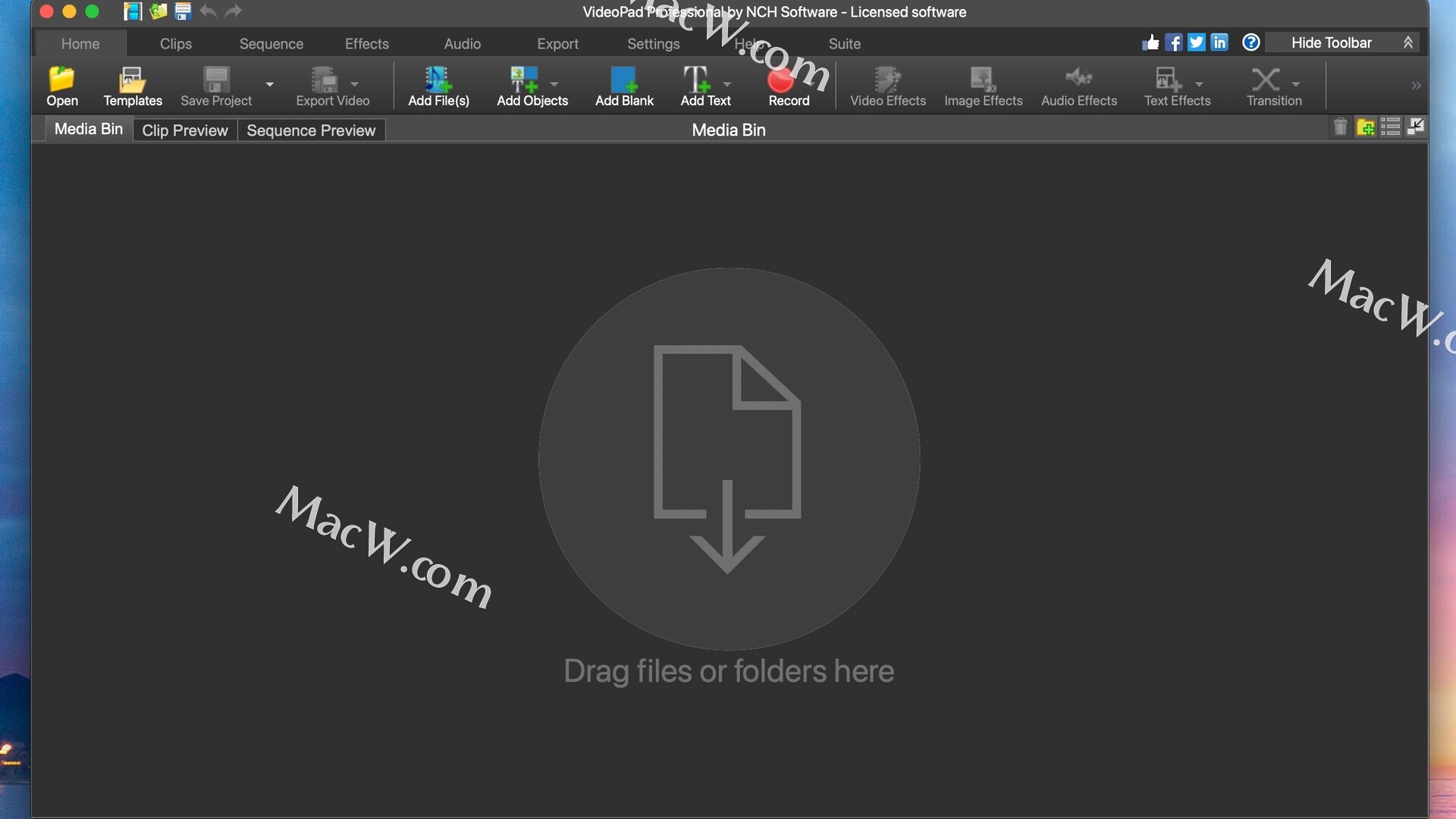The height and width of the screenshot is (819, 1456).
Task: Open the Add Text dropdown arrow
Action: (727, 84)
